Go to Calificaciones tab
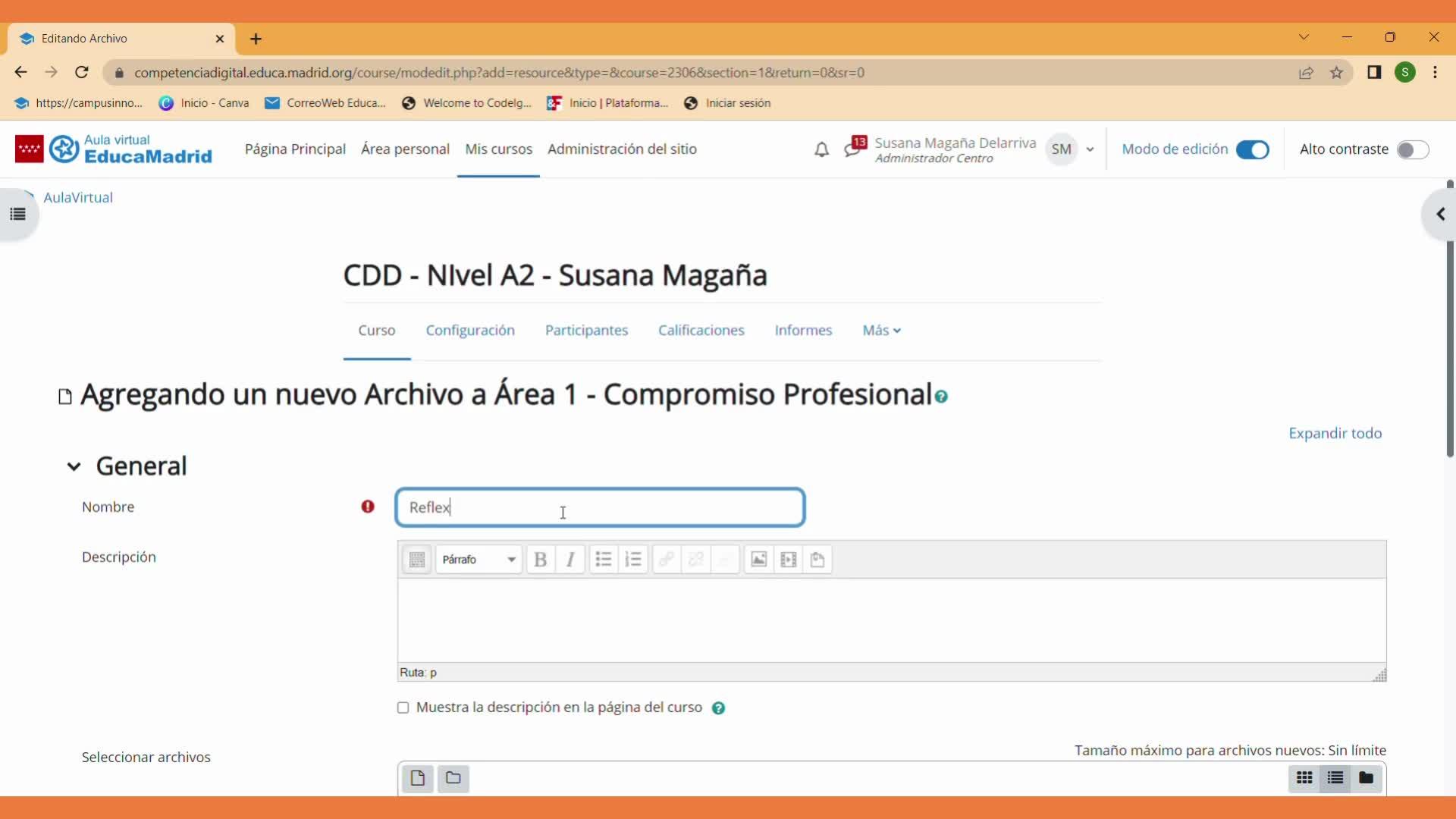The height and width of the screenshot is (819, 1456). pos(701,331)
